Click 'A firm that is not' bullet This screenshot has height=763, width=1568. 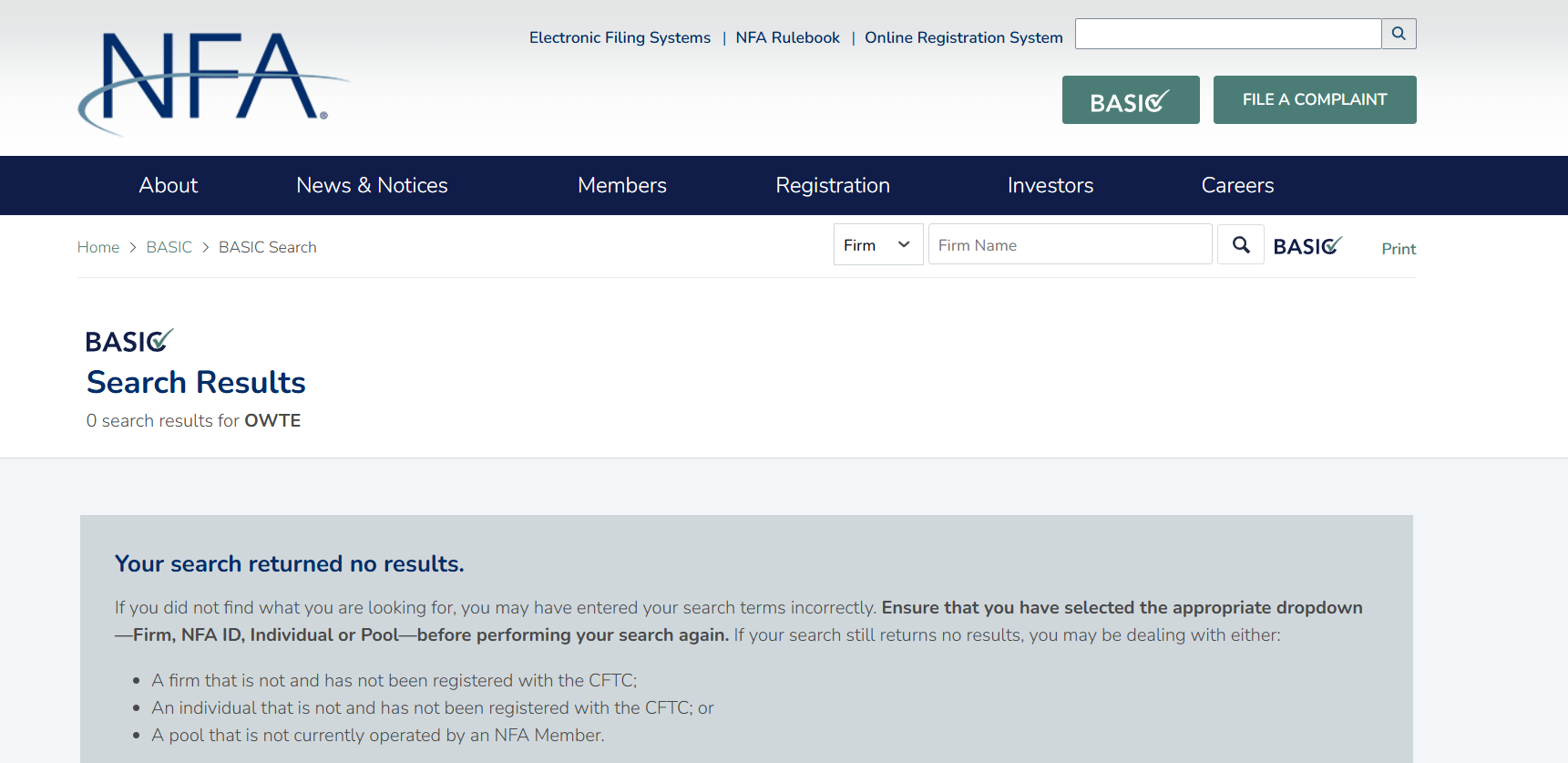coord(395,680)
